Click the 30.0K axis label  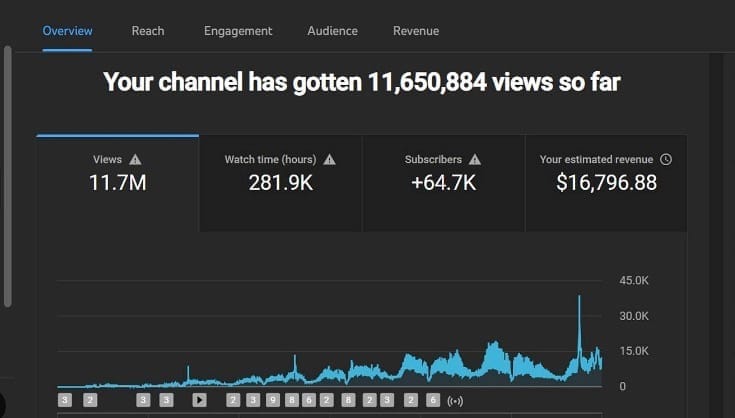(x=634, y=316)
